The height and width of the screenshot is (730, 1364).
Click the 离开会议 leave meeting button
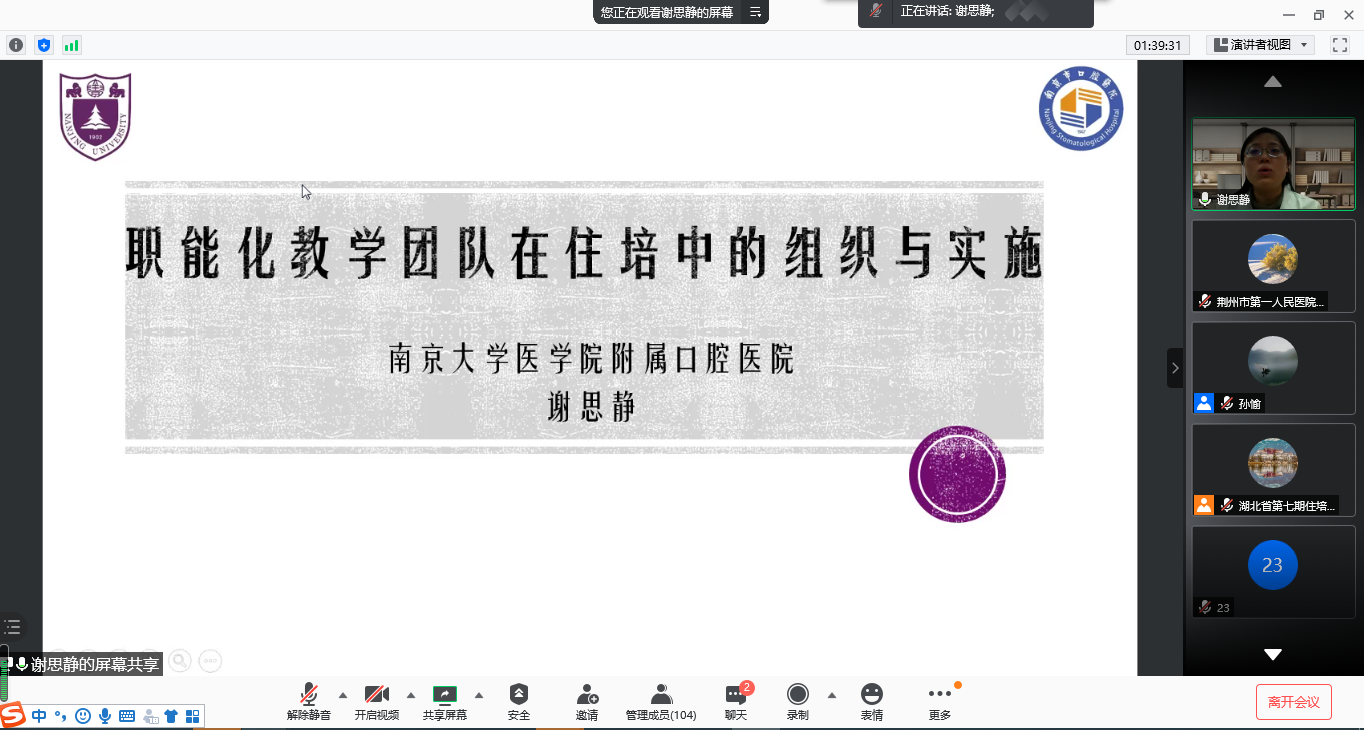tap(1294, 702)
